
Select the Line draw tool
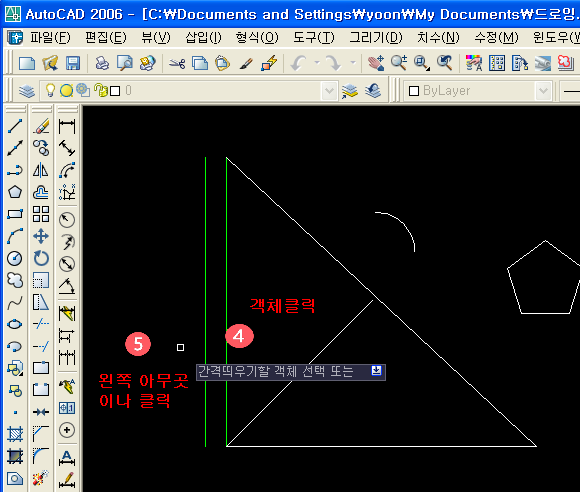point(15,126)
